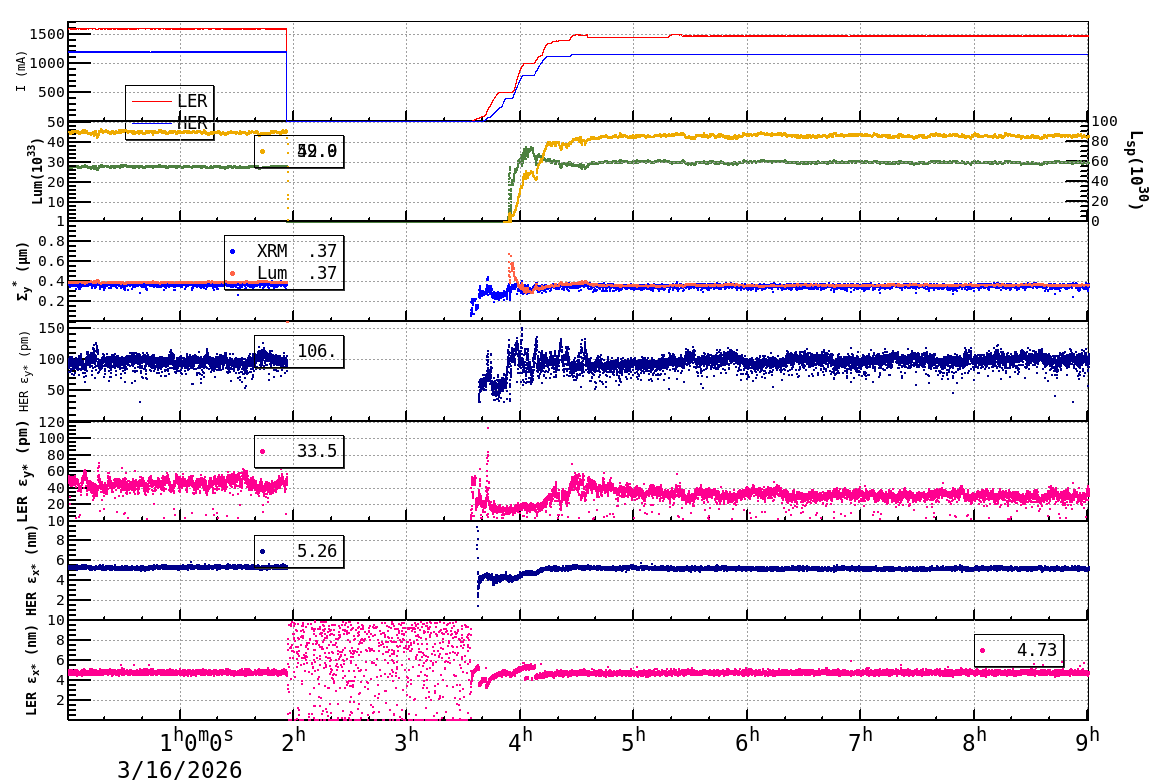
Task: Click the 1h0m0s time axis label
Action: coord(197,741)
